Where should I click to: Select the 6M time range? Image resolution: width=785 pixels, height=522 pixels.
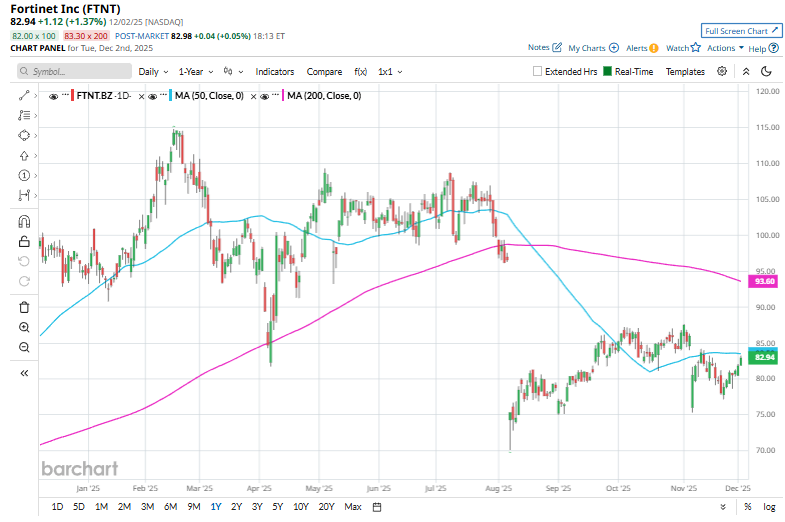pos(170,507)
